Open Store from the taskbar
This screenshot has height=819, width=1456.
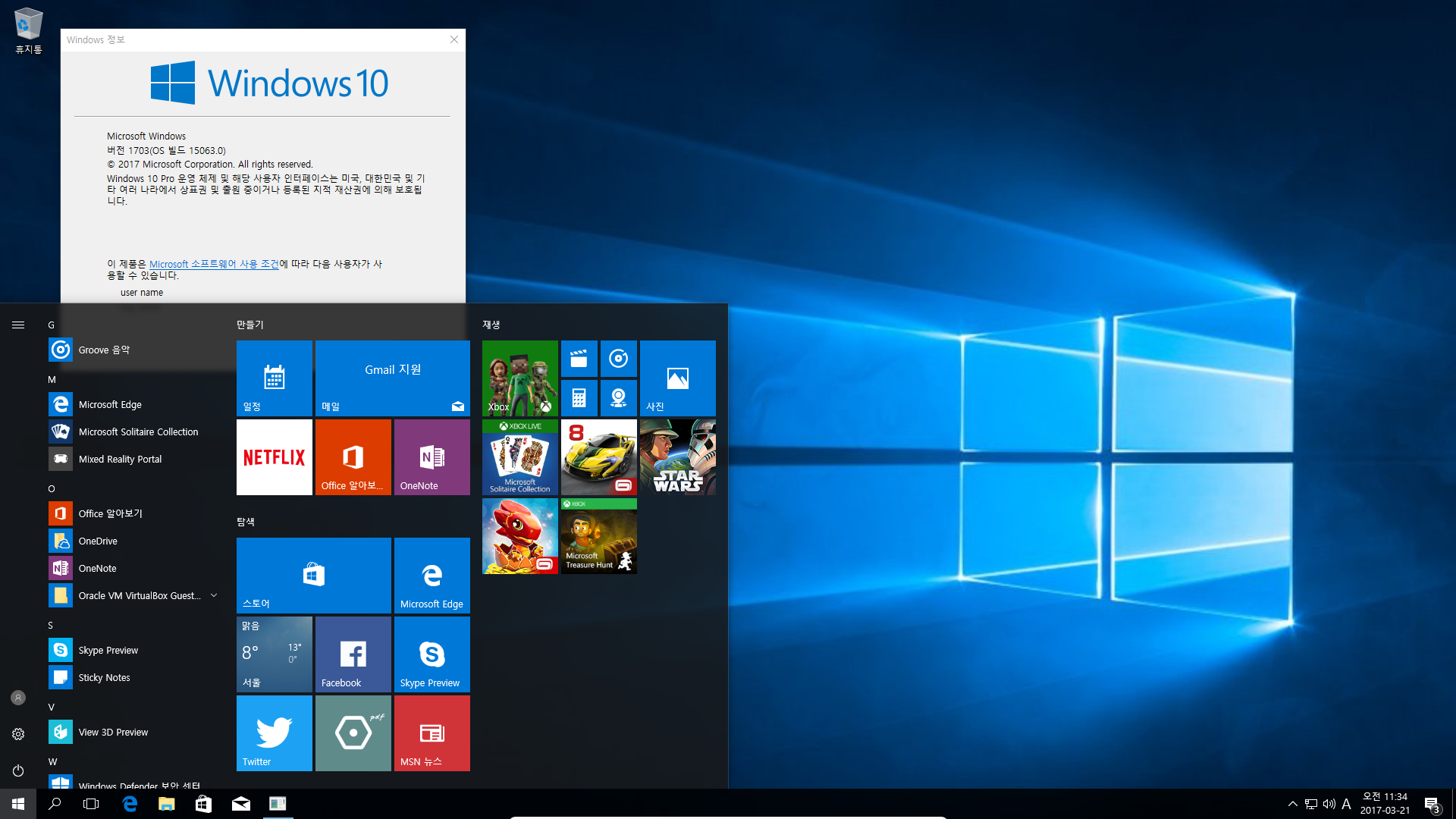pos(203,804)
